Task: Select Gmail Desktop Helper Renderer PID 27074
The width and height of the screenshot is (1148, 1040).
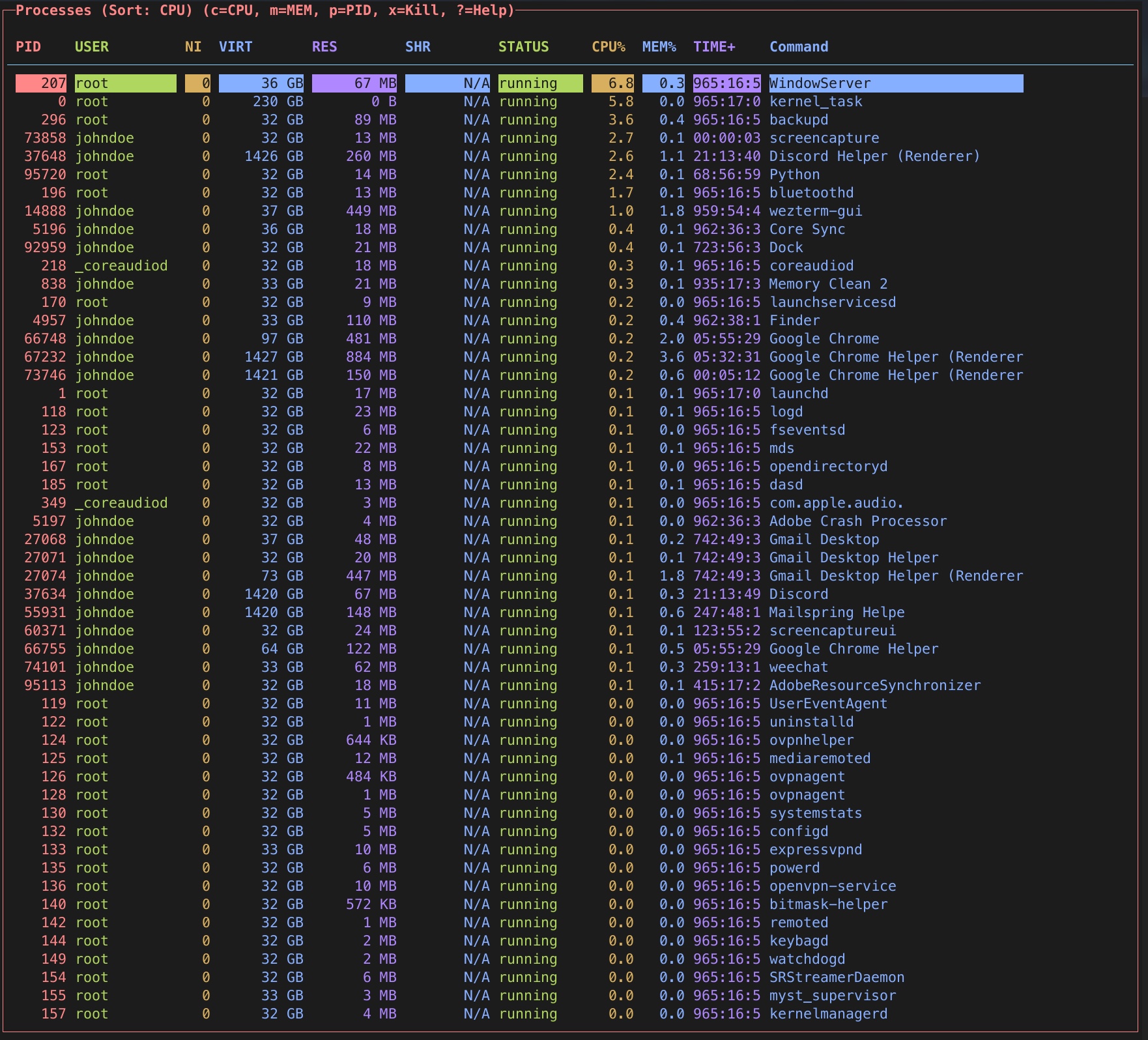Action: click(x=519, y=576)
